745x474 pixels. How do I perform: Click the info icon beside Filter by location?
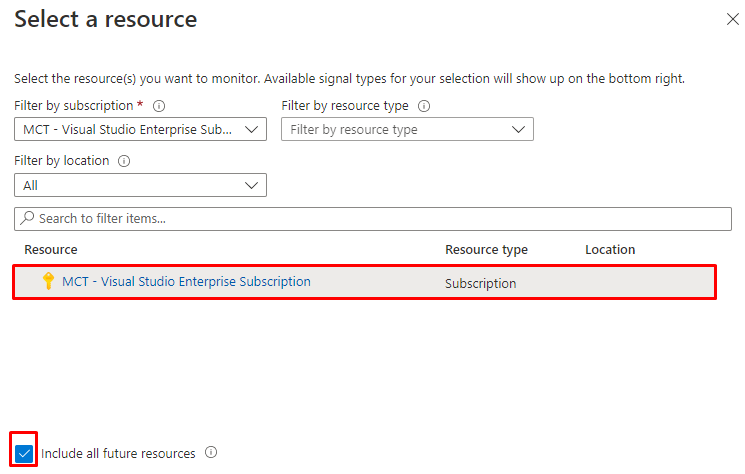pyautogui.click(x=125, y=161)
